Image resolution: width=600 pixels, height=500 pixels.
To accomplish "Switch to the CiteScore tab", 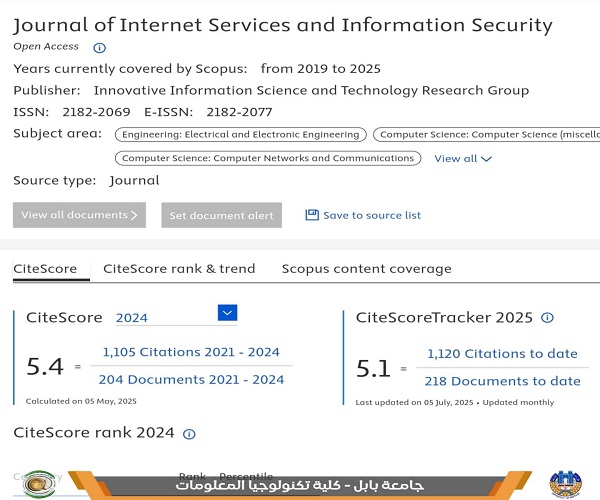I will coord(45,269).
